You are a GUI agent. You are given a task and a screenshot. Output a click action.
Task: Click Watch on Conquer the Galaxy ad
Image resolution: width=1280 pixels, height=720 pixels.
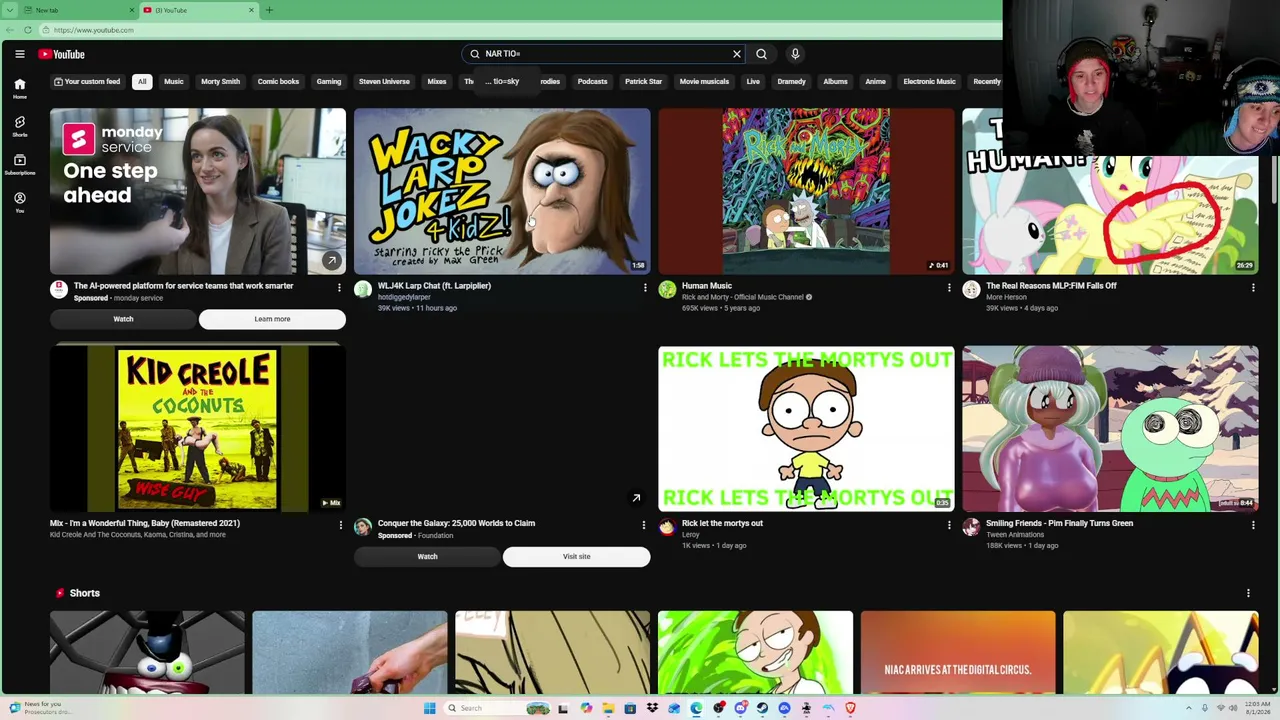point(427,557)
